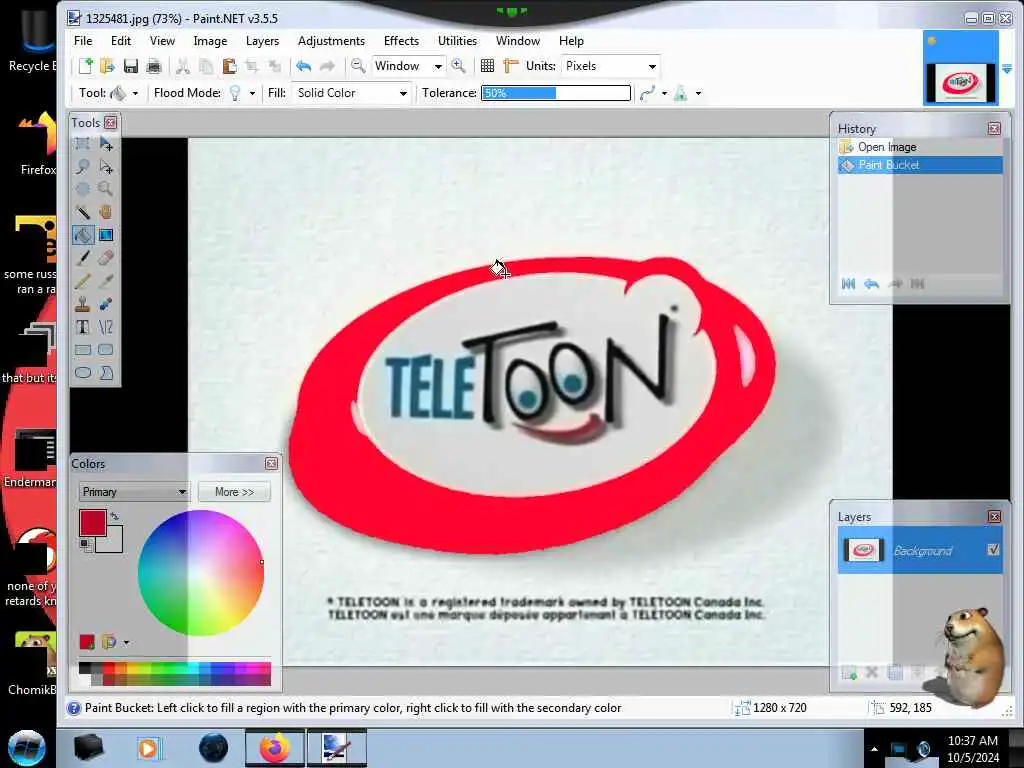
Task: Select the Clone Stamp tool
Action: (x=83, y=304)
